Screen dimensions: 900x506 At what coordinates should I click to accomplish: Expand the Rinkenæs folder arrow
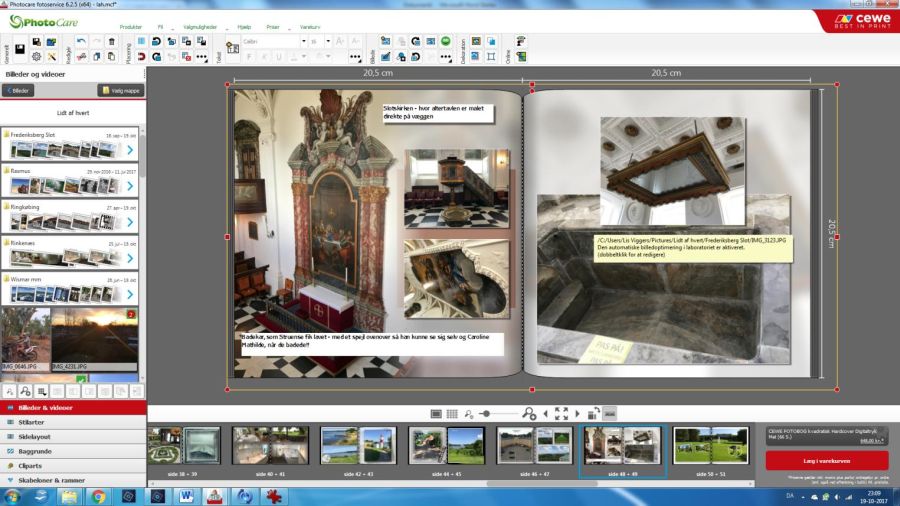pos(130,258)
